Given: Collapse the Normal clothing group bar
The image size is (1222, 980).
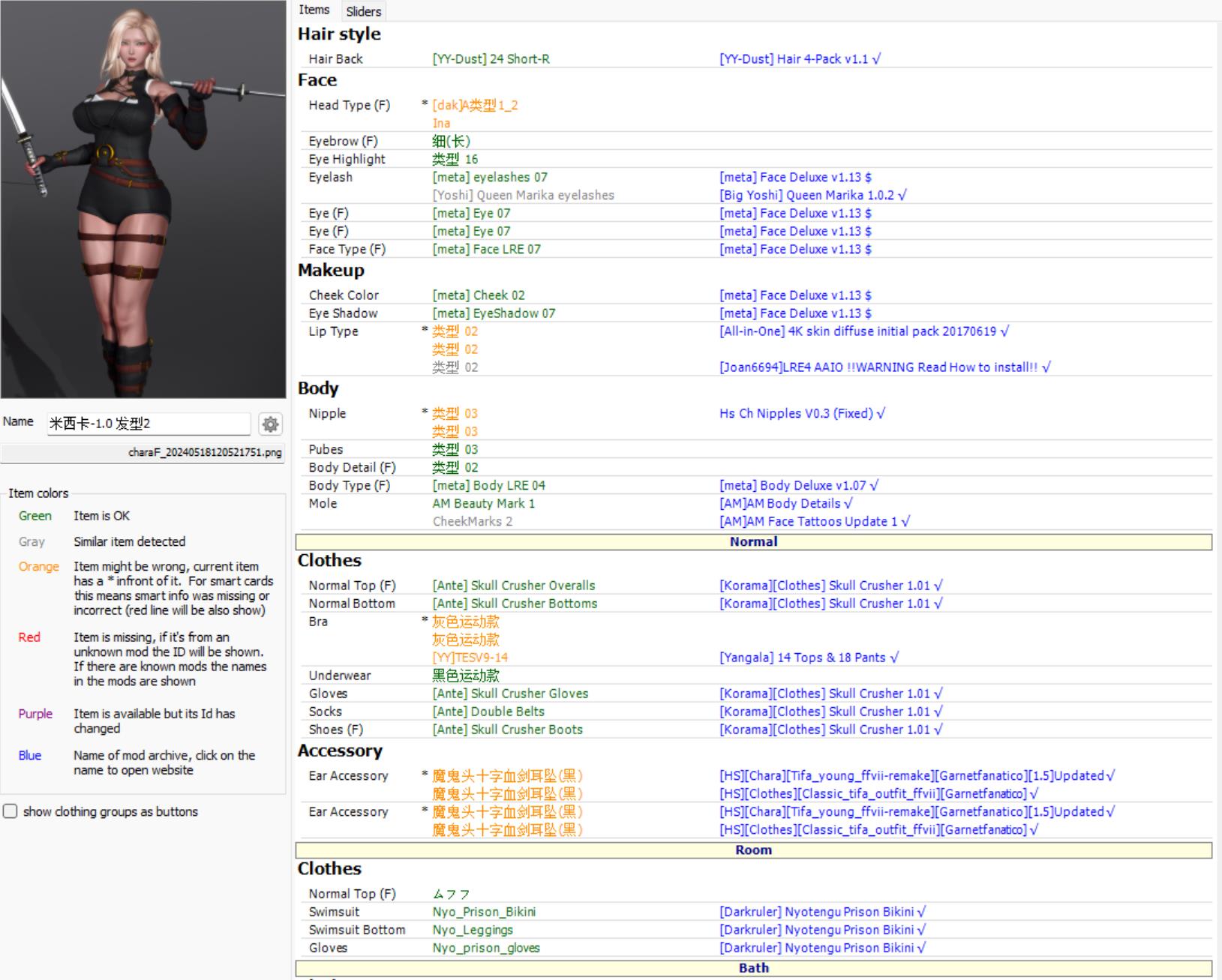Looking at the screenshot, I should [x=753, y=541].
